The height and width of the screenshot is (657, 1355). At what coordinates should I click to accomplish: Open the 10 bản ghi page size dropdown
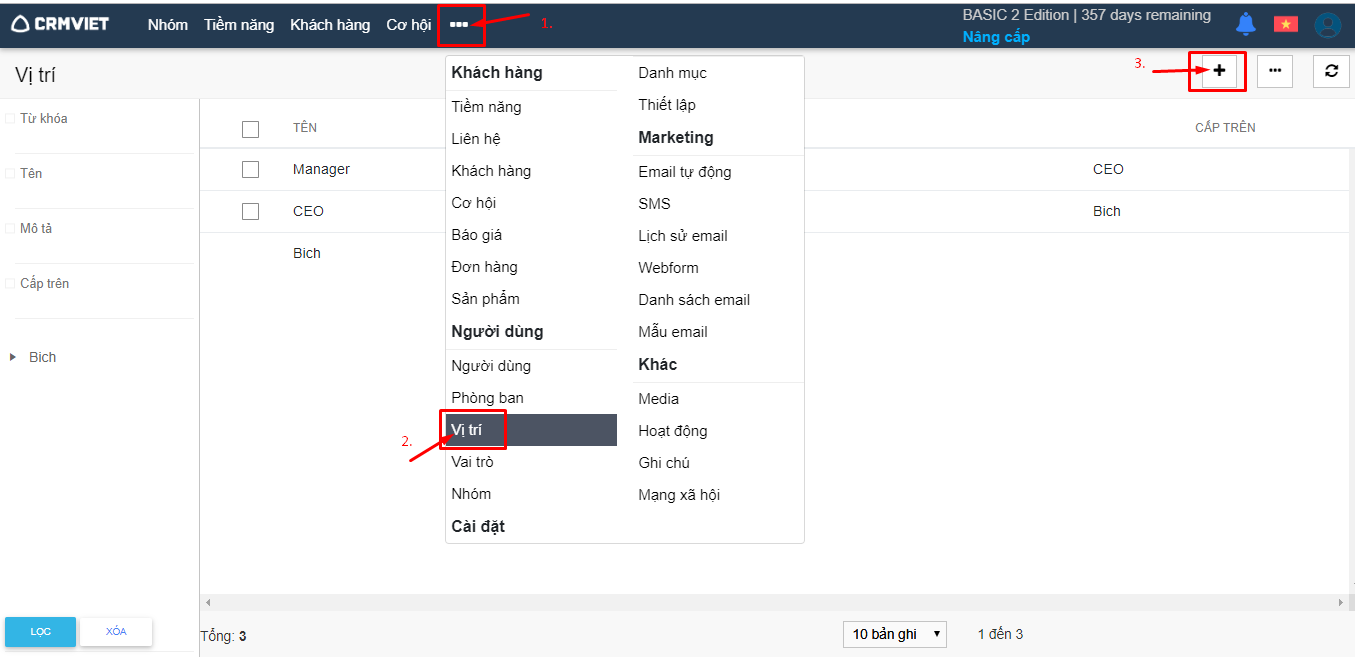coord(895,634)
